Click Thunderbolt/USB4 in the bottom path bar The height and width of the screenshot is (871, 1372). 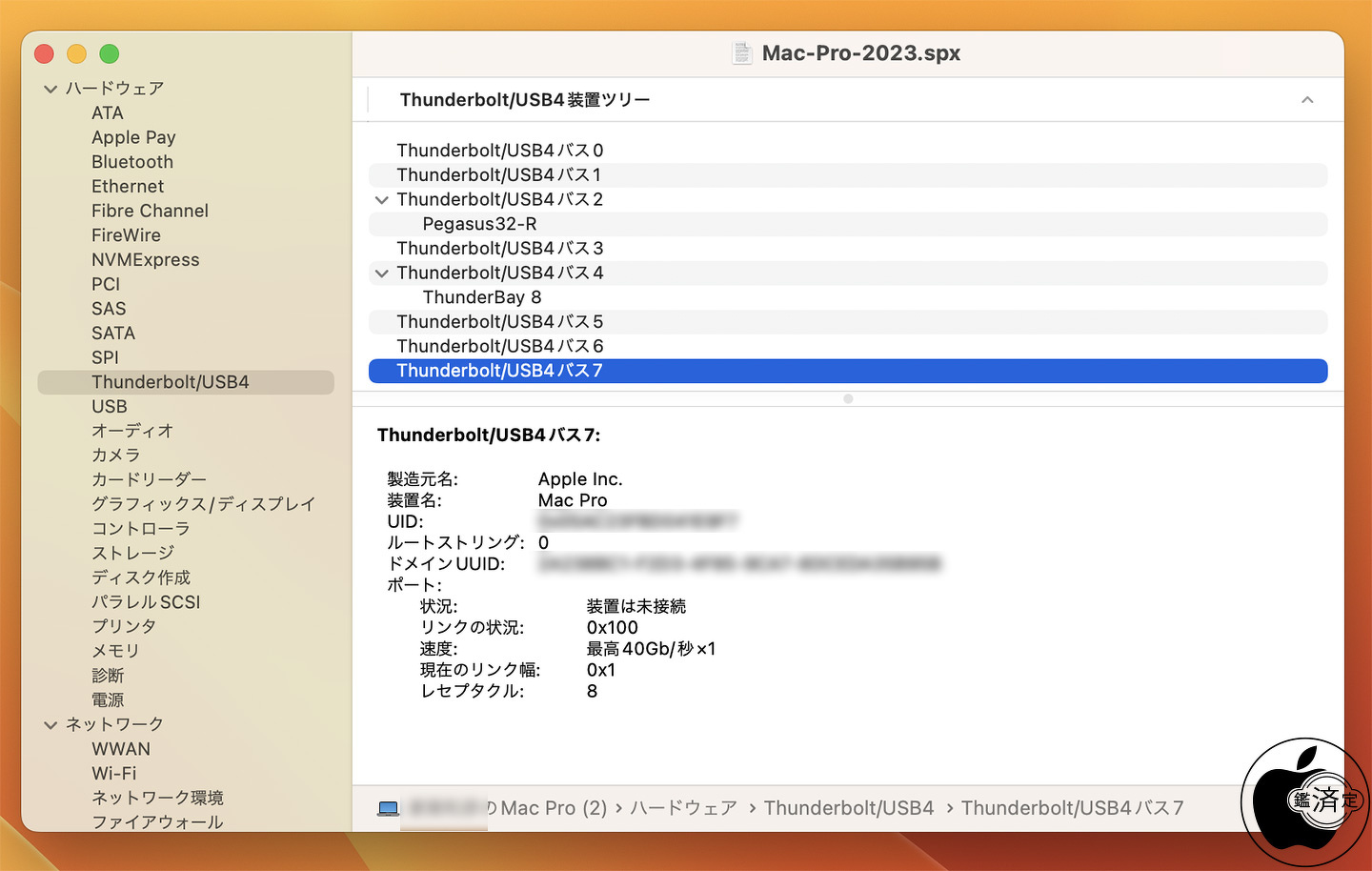point(848,808)
